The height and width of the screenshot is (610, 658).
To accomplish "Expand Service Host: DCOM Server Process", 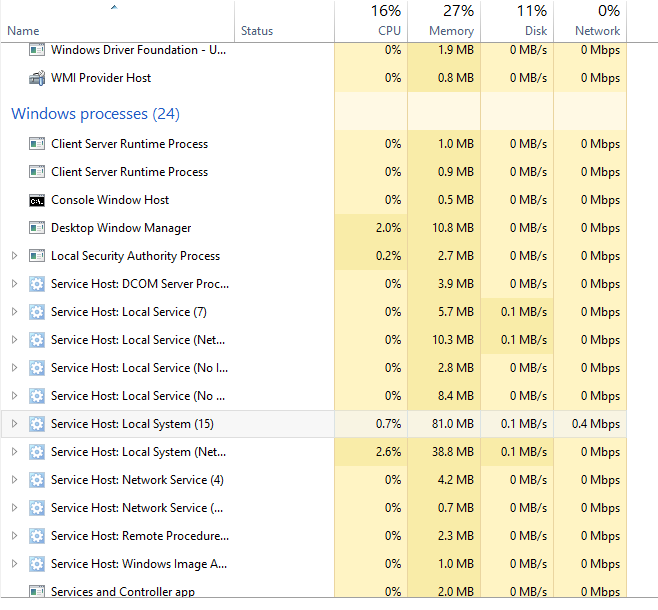I will [x=14, y=284].
